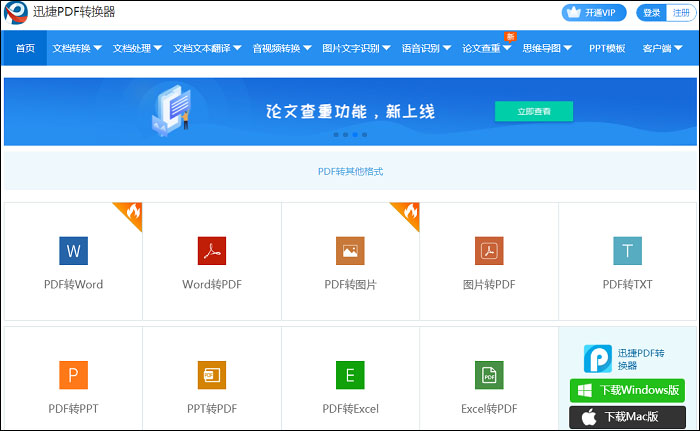This screenshot has height=431, width=700.
Task: Expand the 图片文字识别 menu
Action: click(356, 48)
